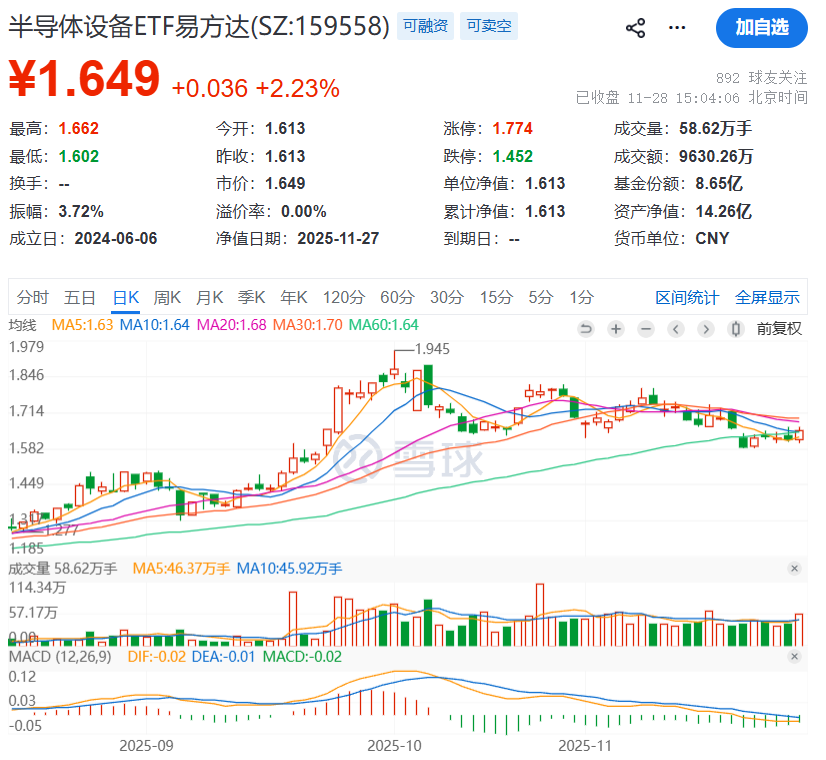Click the MACD (12,26,9) label
826x760 pixels.
60,657
